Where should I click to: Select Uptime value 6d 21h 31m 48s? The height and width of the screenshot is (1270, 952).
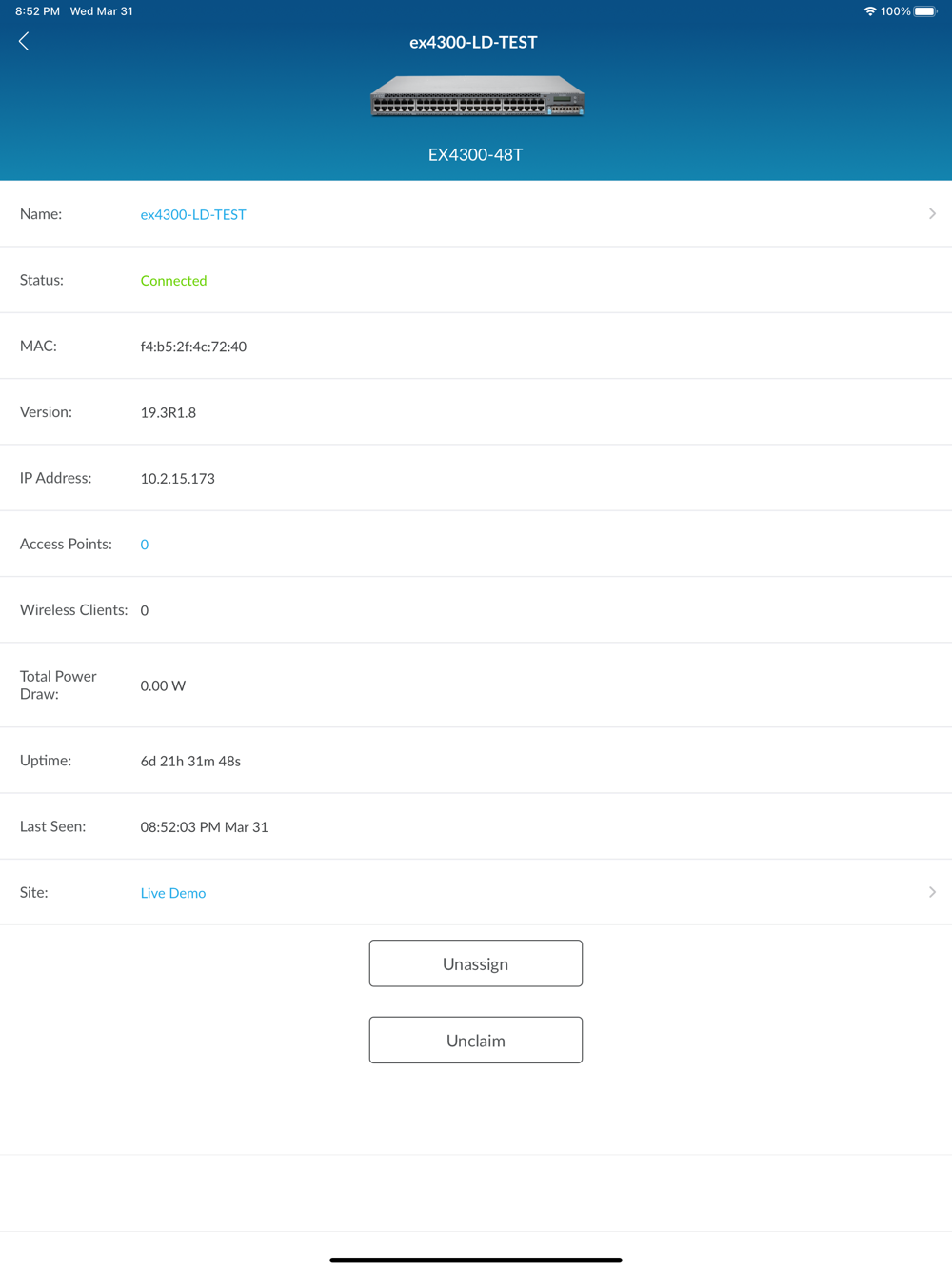click(190, 762)
